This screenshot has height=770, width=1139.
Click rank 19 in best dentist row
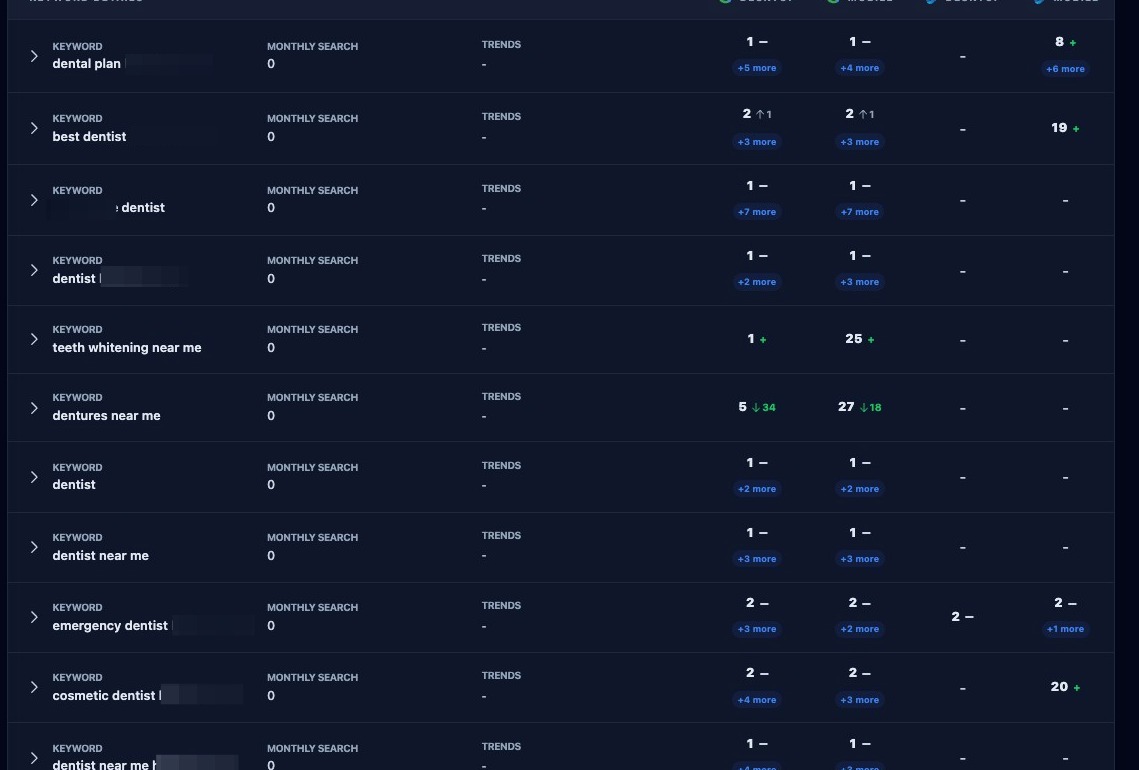pos(1065,128)
